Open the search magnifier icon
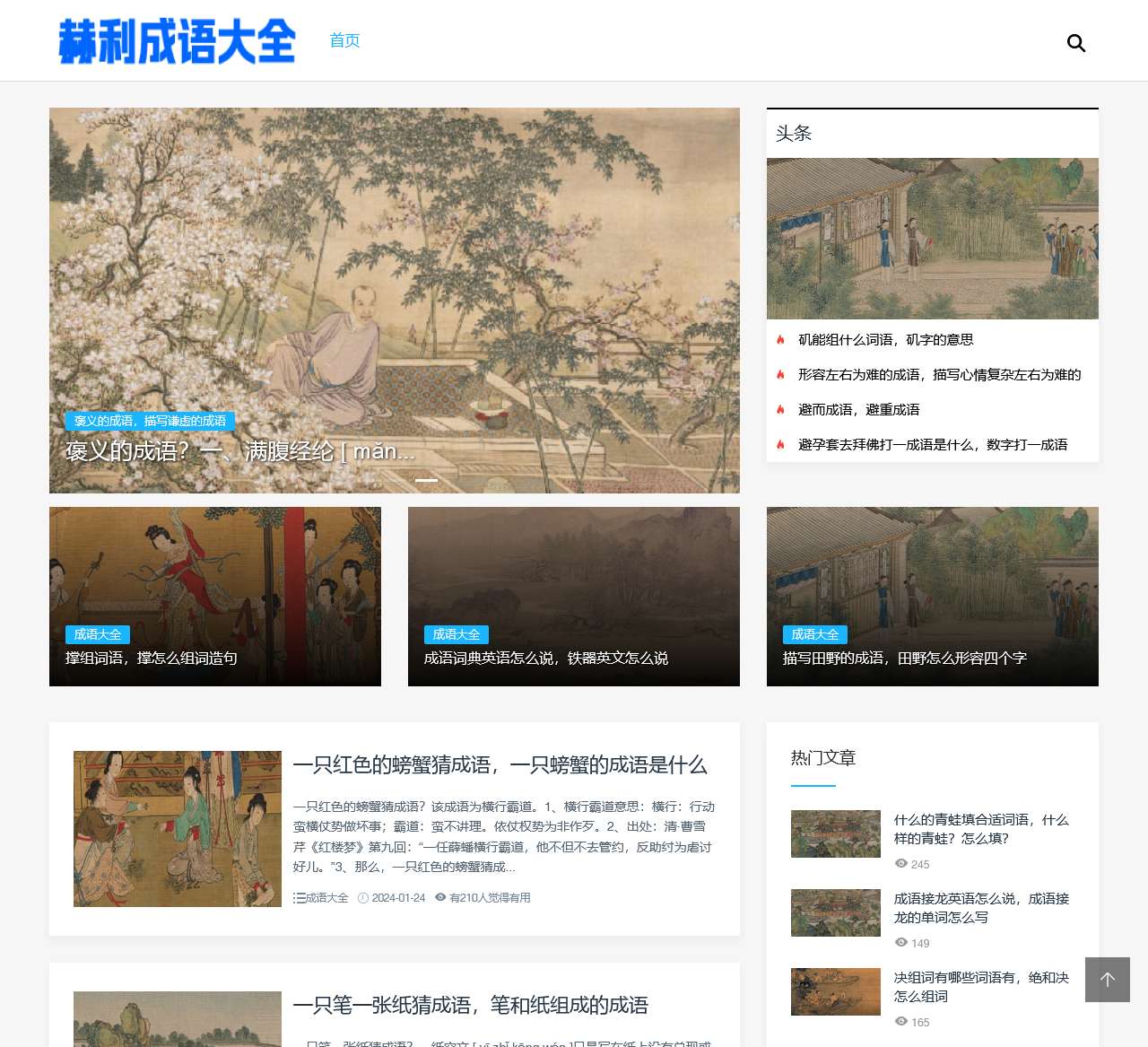Viewport: 1148px width, 1047px height. pos(1076,43)
